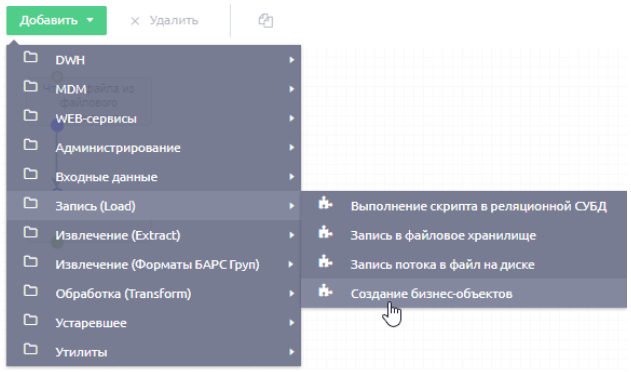
Task: Click folder icon next to MDM
Action: click(x=31, y=86)
